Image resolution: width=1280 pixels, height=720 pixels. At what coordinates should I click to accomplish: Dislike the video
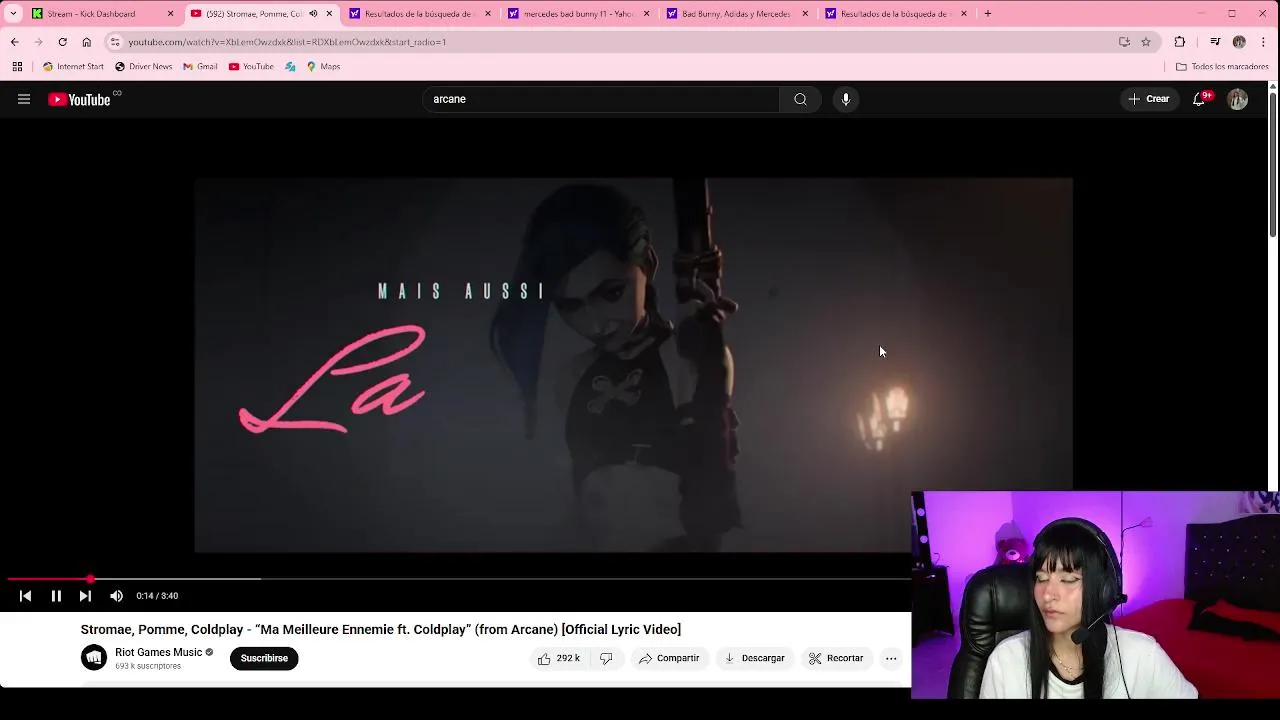tap(606, 658)
